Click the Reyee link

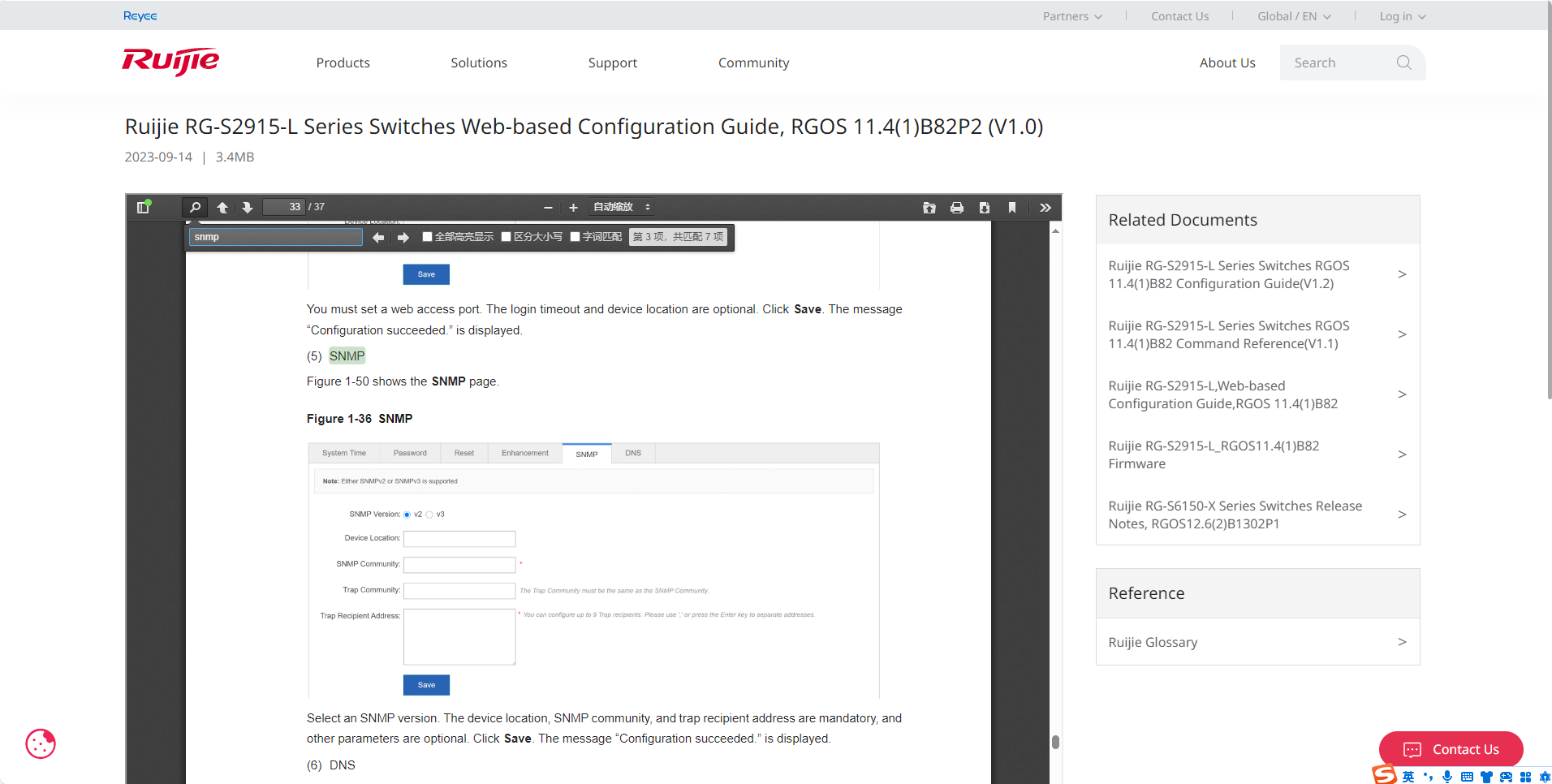point(140,15)
